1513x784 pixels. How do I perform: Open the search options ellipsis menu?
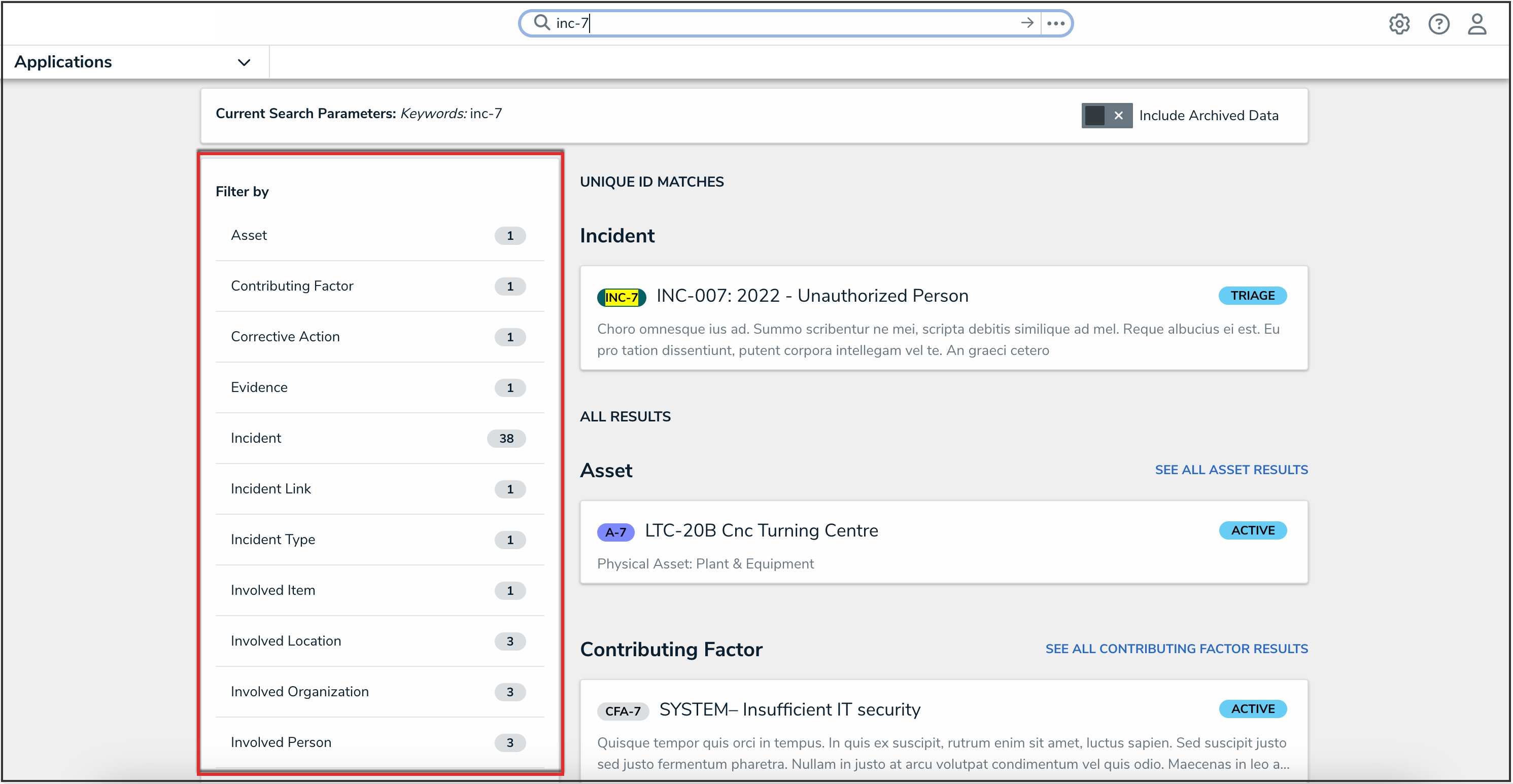1056,23
